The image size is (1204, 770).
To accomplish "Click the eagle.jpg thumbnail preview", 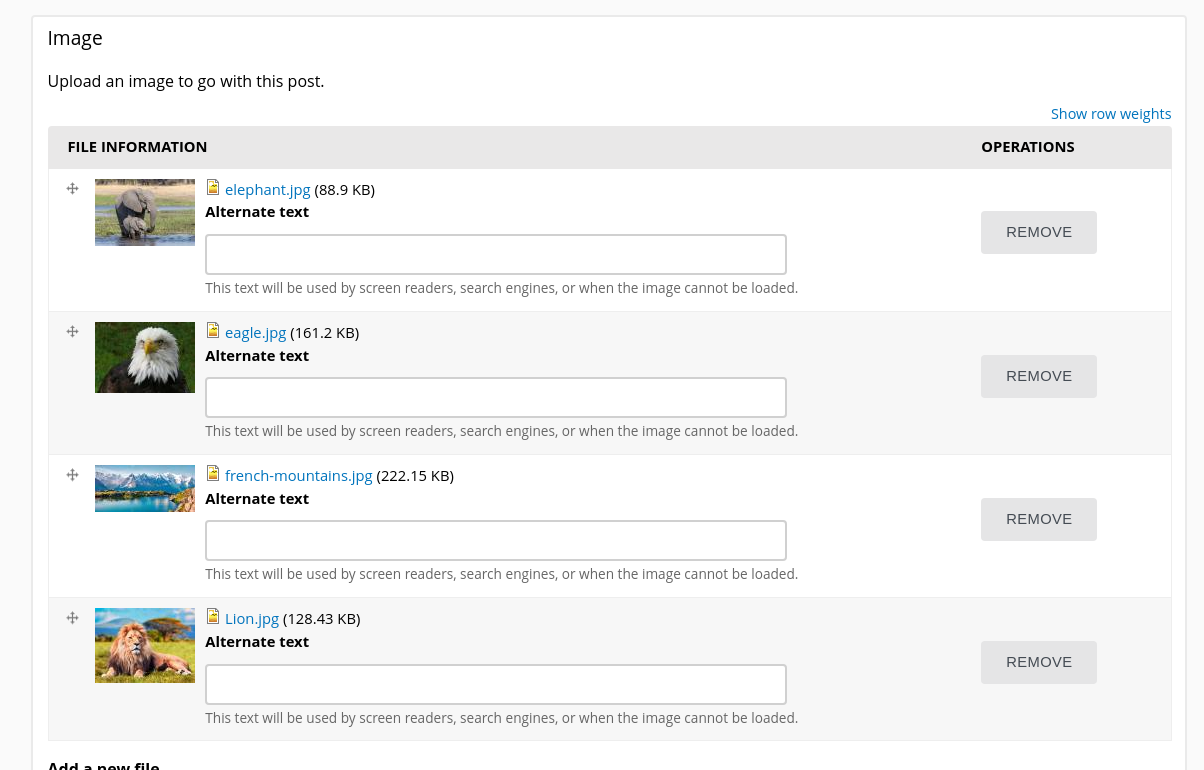I will [x=144, y=357].
